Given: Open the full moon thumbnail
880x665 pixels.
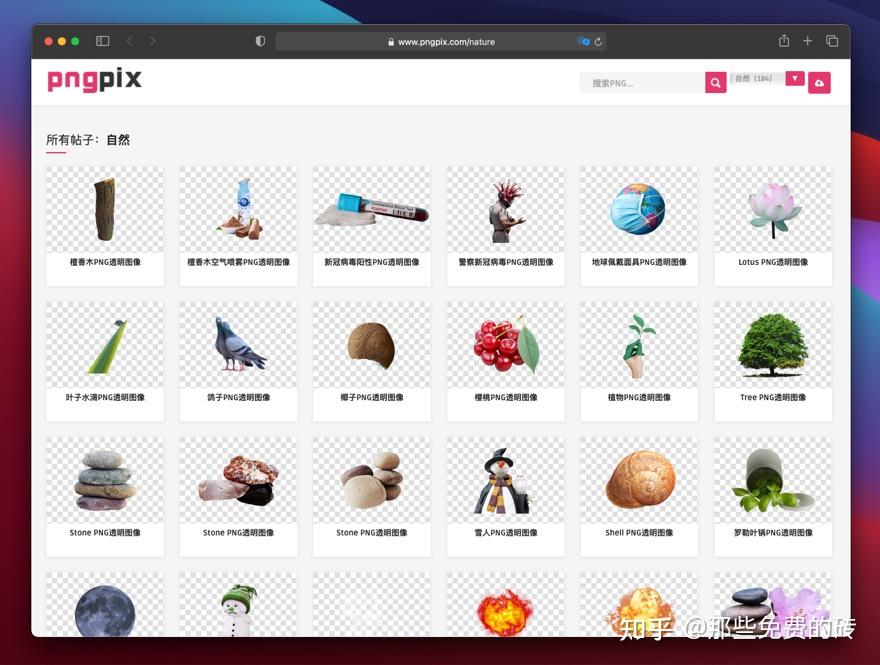Looking at the screenshot, I should pos(105,605).
